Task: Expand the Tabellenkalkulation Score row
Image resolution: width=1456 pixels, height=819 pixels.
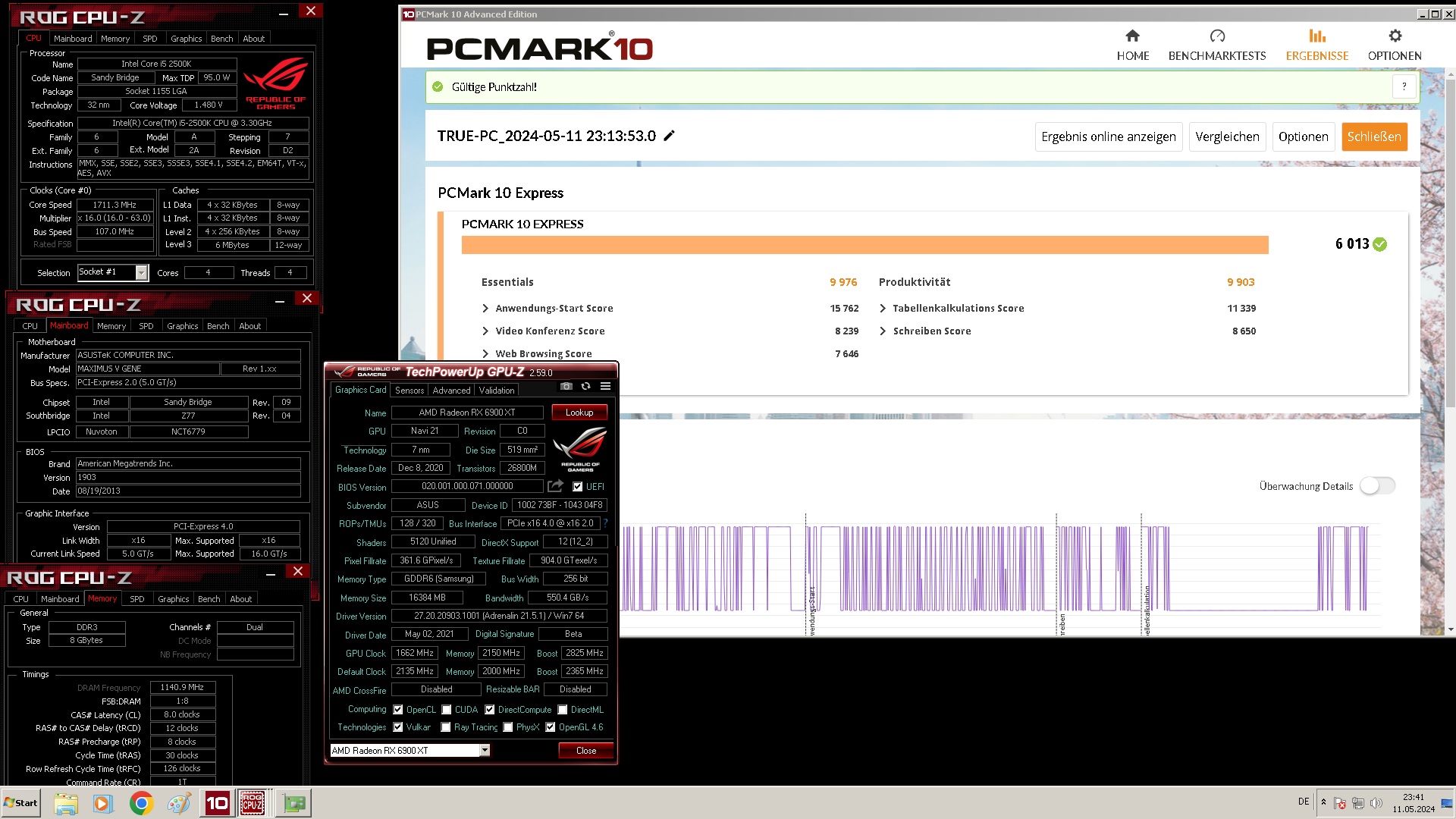Action: click(883, 309)
